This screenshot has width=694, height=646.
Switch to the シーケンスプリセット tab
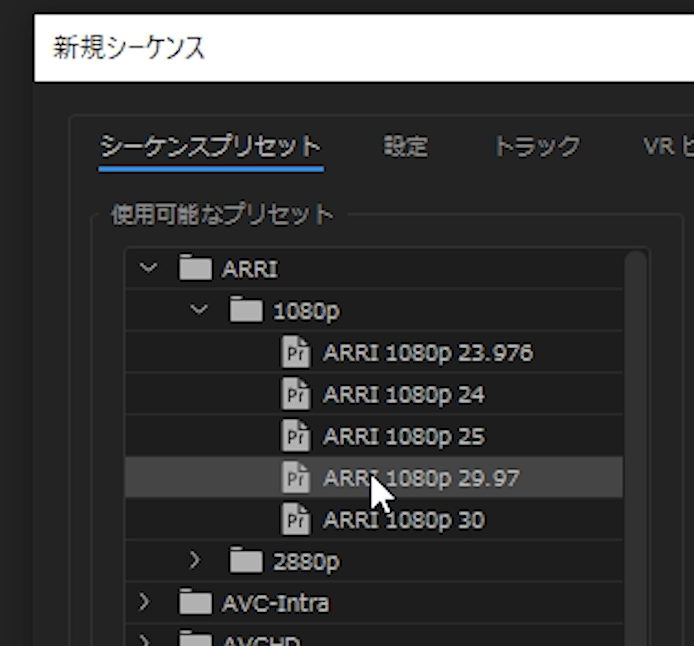(x=210, y=146)
